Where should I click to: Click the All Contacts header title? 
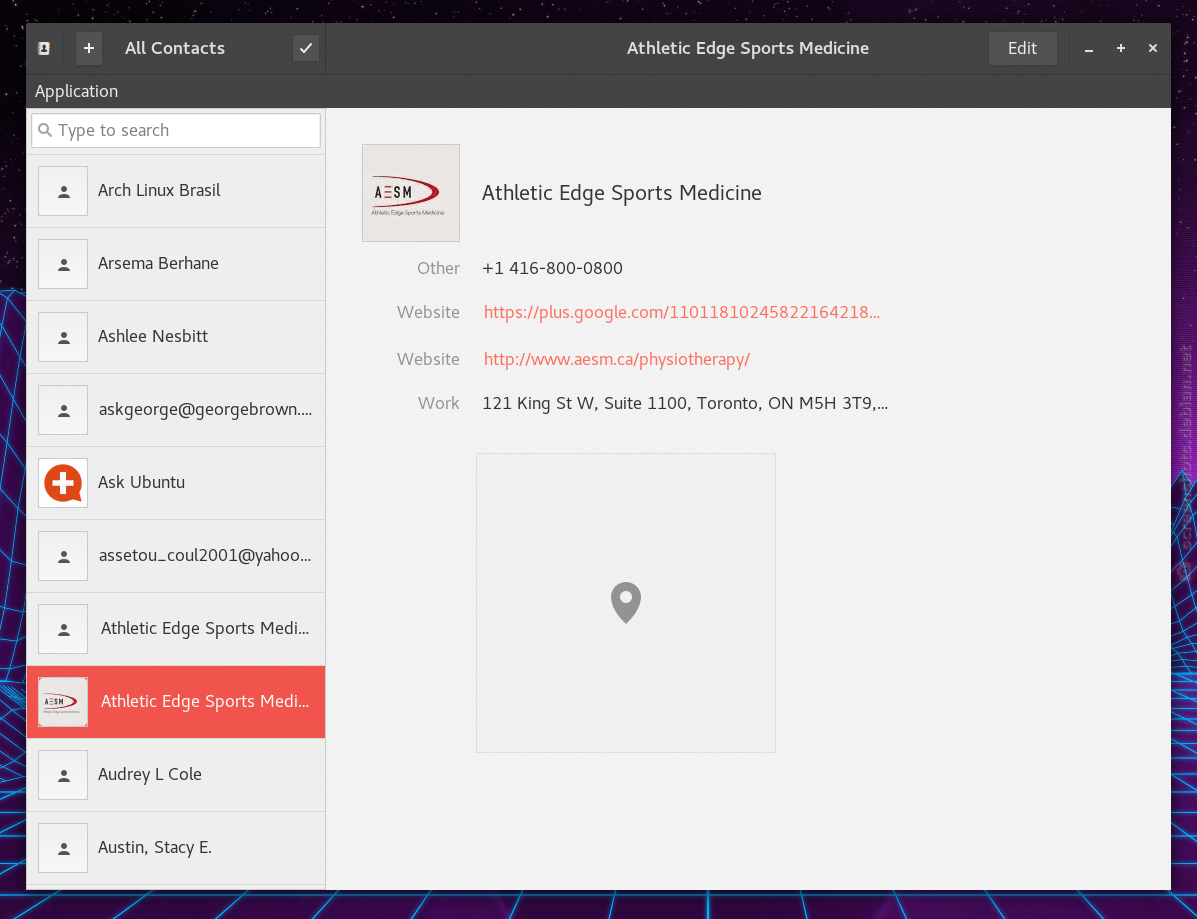(175, 48)
